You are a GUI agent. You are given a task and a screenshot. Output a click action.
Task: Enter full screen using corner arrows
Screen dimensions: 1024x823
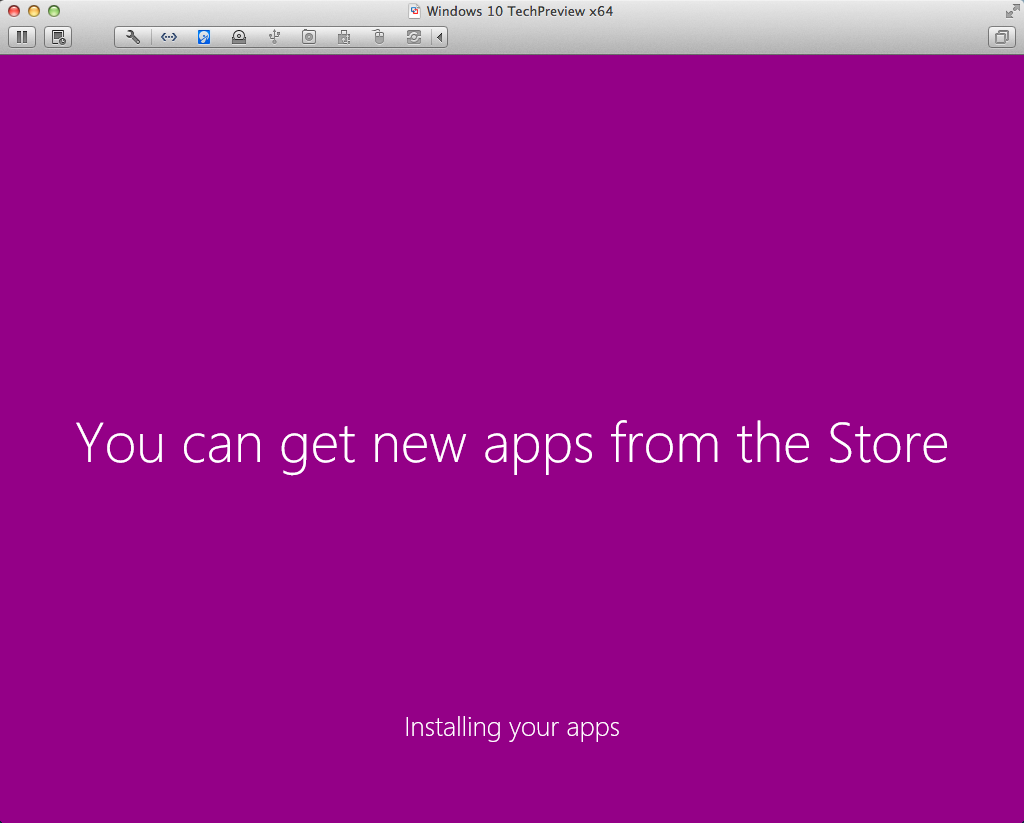[1012, 11]
